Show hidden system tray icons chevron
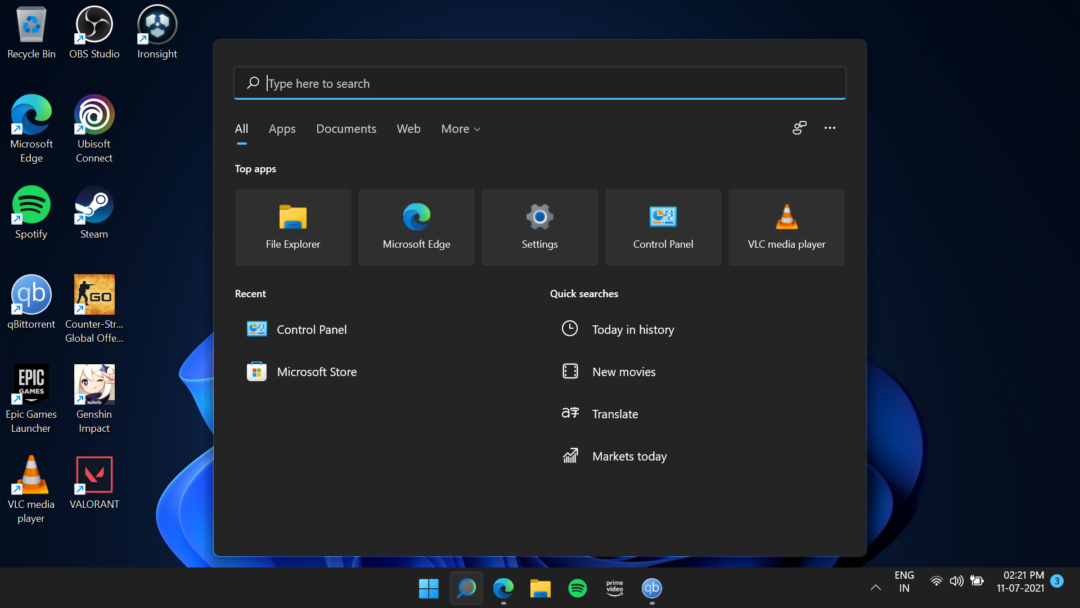Screen dimensions: 1080x608 pos(875,587)
